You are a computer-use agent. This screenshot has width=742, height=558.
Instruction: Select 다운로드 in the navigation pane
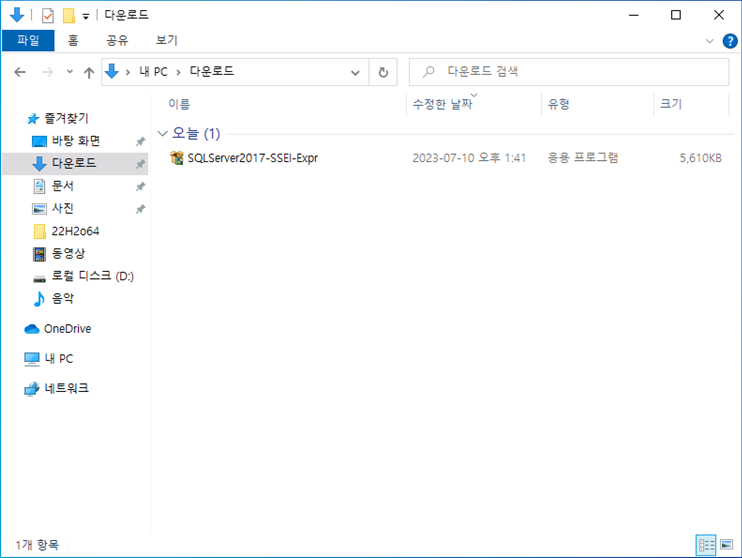click(x=74, y=163)
